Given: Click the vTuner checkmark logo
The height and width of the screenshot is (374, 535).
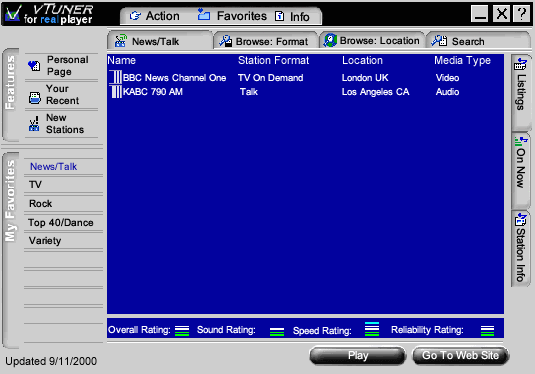Looking at the screenshot, I should click(x=13, y=14).
